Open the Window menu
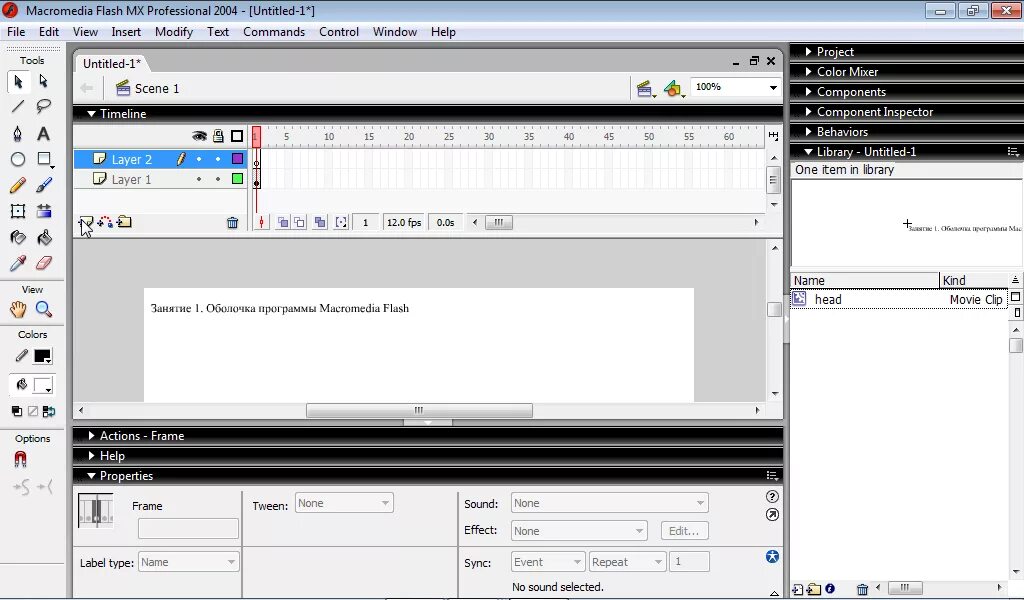This screenshot has height=600, width=1024. (394, 32)
